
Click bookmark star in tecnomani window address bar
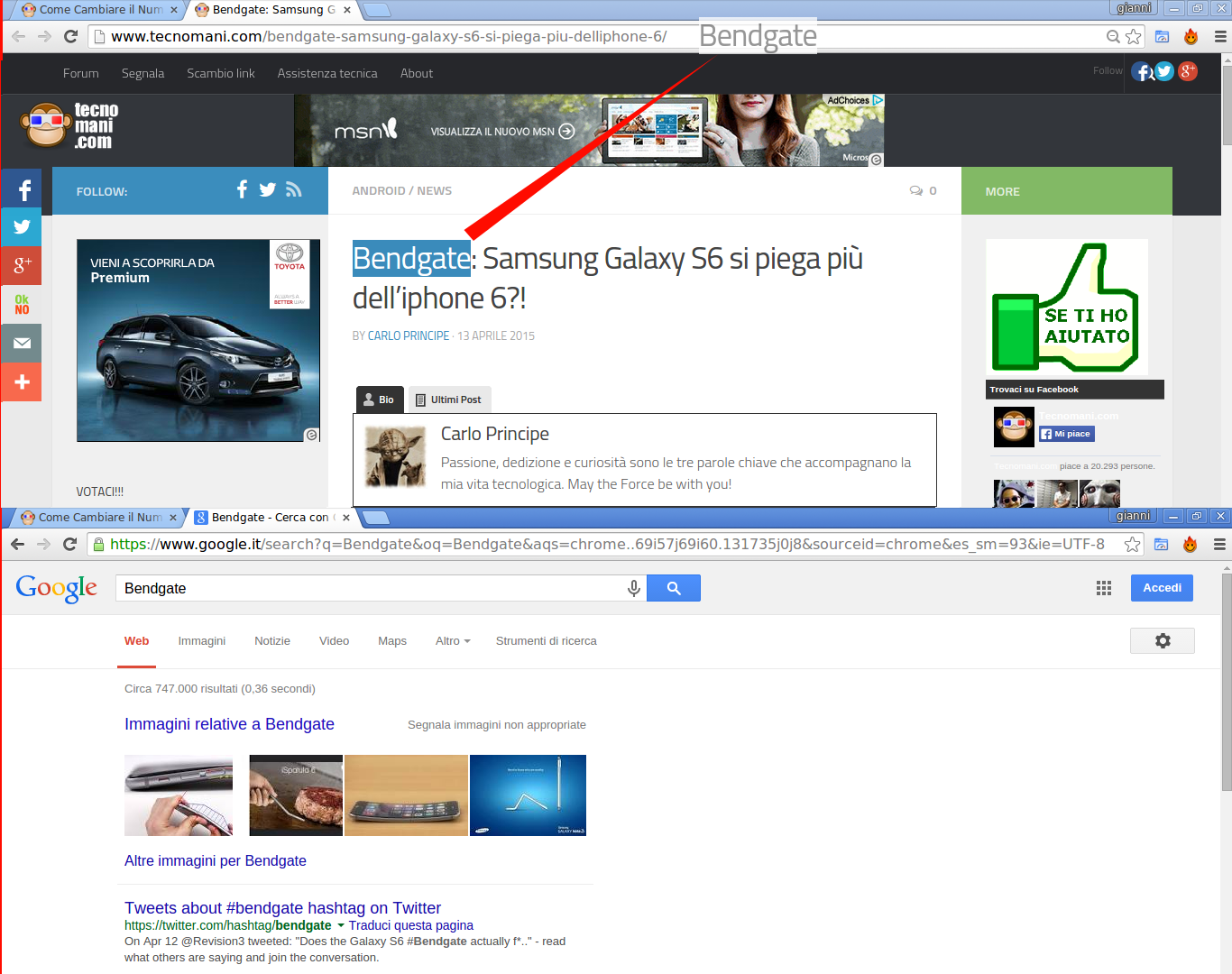pyautogui.click(x=1134, y=37)
